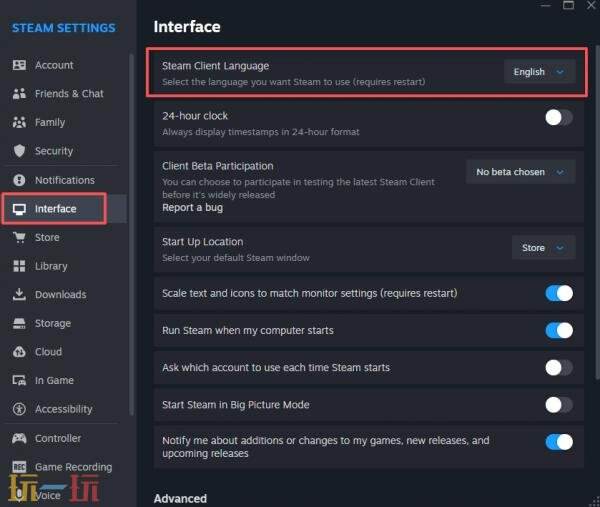600x507 pixels.
Task: Click the Friends & Chat people icon
Action: coord(19,94)
